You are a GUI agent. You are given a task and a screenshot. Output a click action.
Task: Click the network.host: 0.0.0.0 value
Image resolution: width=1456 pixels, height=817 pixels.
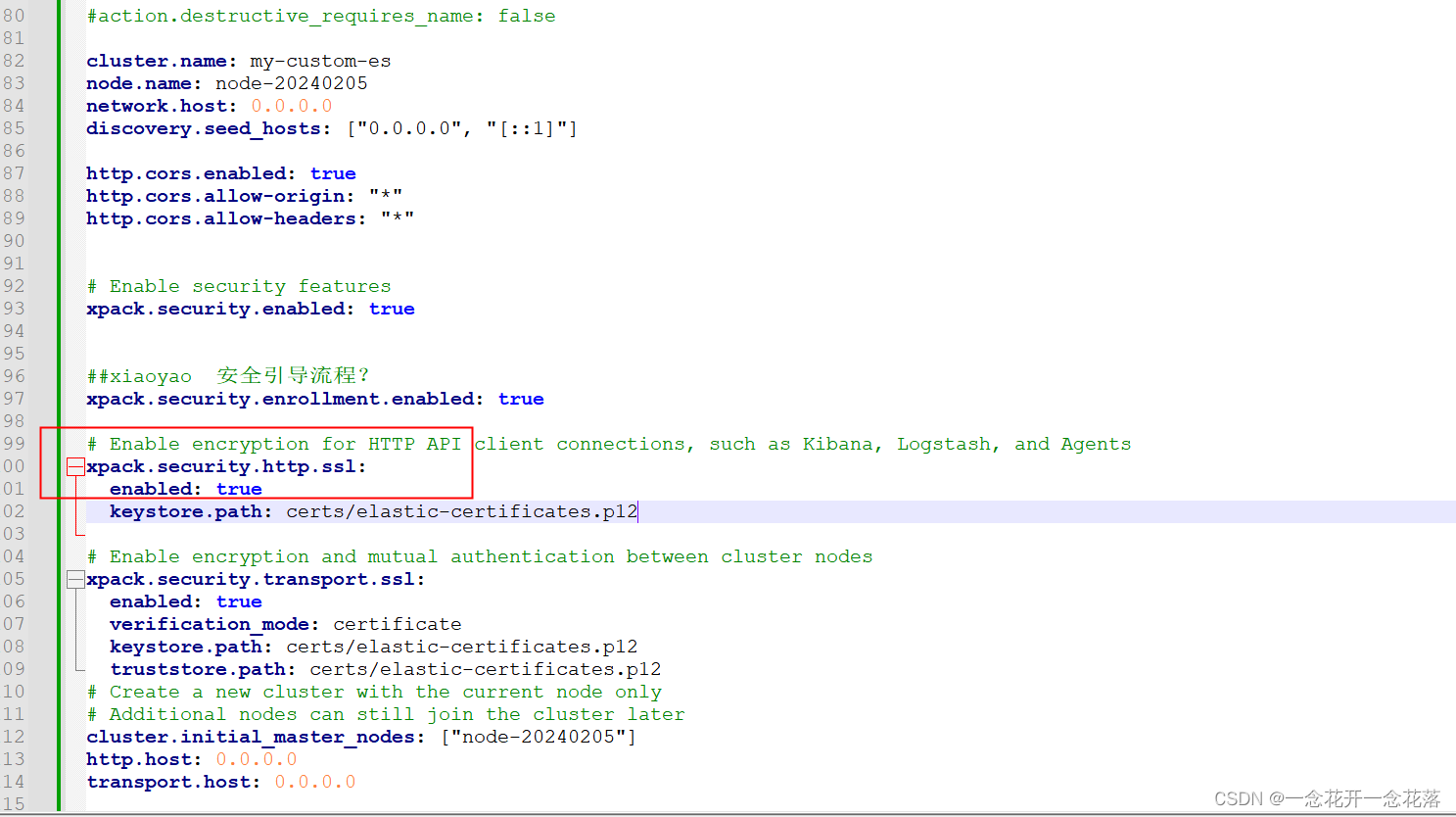pyautogui.click(x=291, y=106)
